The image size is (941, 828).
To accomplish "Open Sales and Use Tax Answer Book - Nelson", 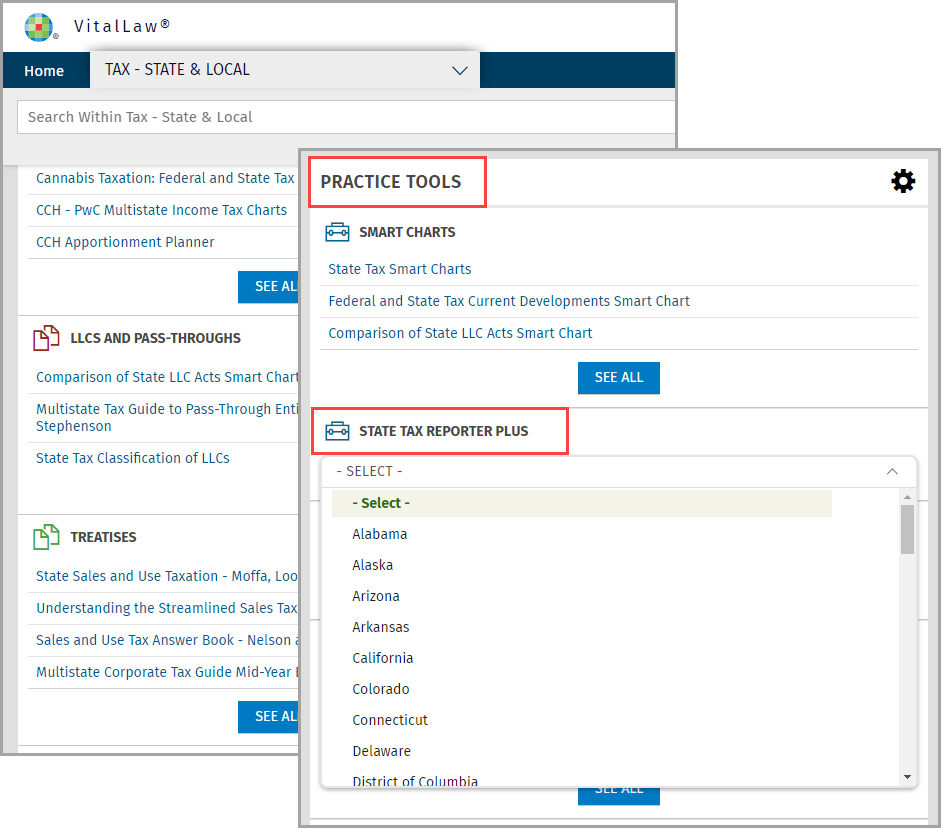I will (x=167, y=640).
